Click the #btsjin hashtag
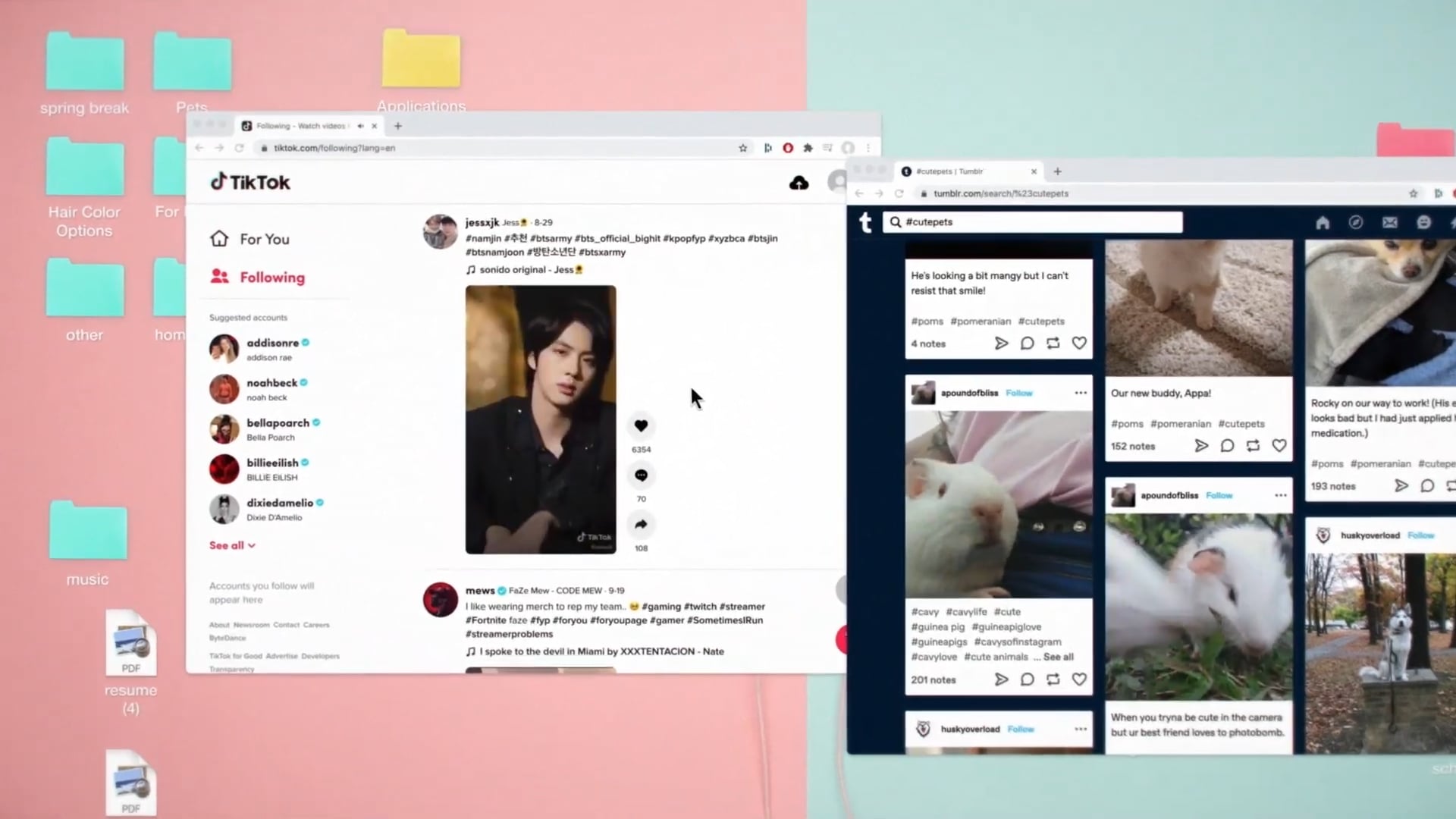The height and width of the screenshot is (819, 1456). click(763, 238)
